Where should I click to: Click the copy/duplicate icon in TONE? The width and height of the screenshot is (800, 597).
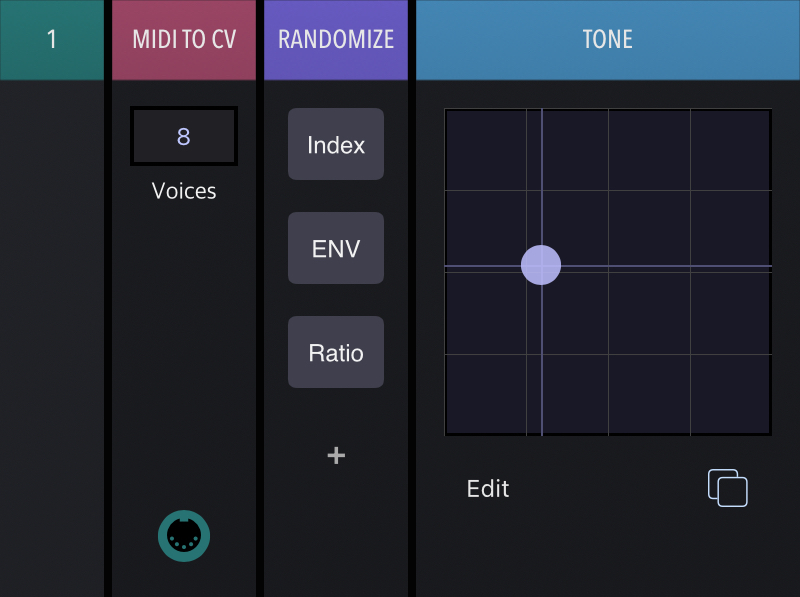(x=728, y=488)
